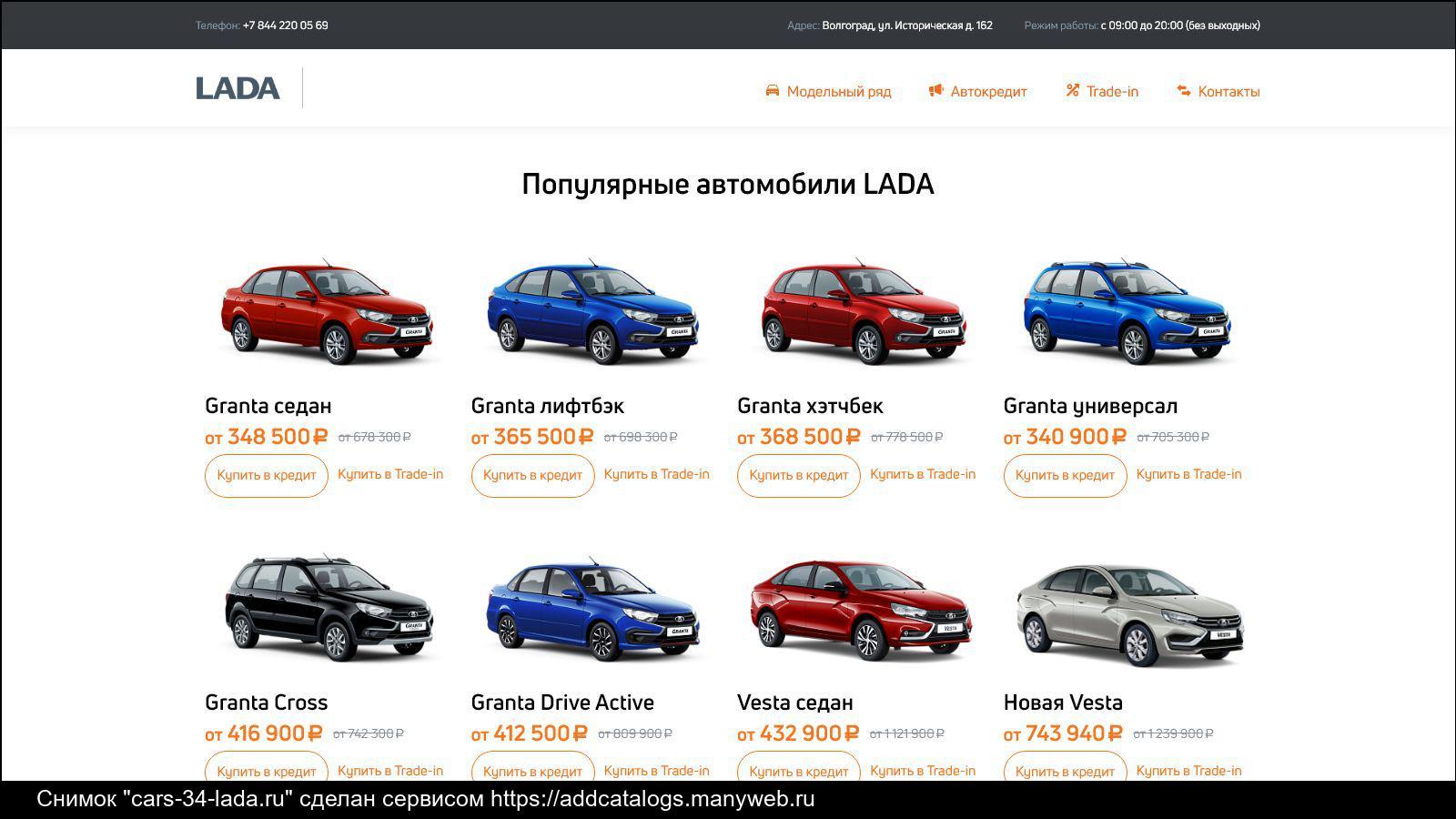
Task: Click the Granta Drive Active title
Action: pos(562,703)
